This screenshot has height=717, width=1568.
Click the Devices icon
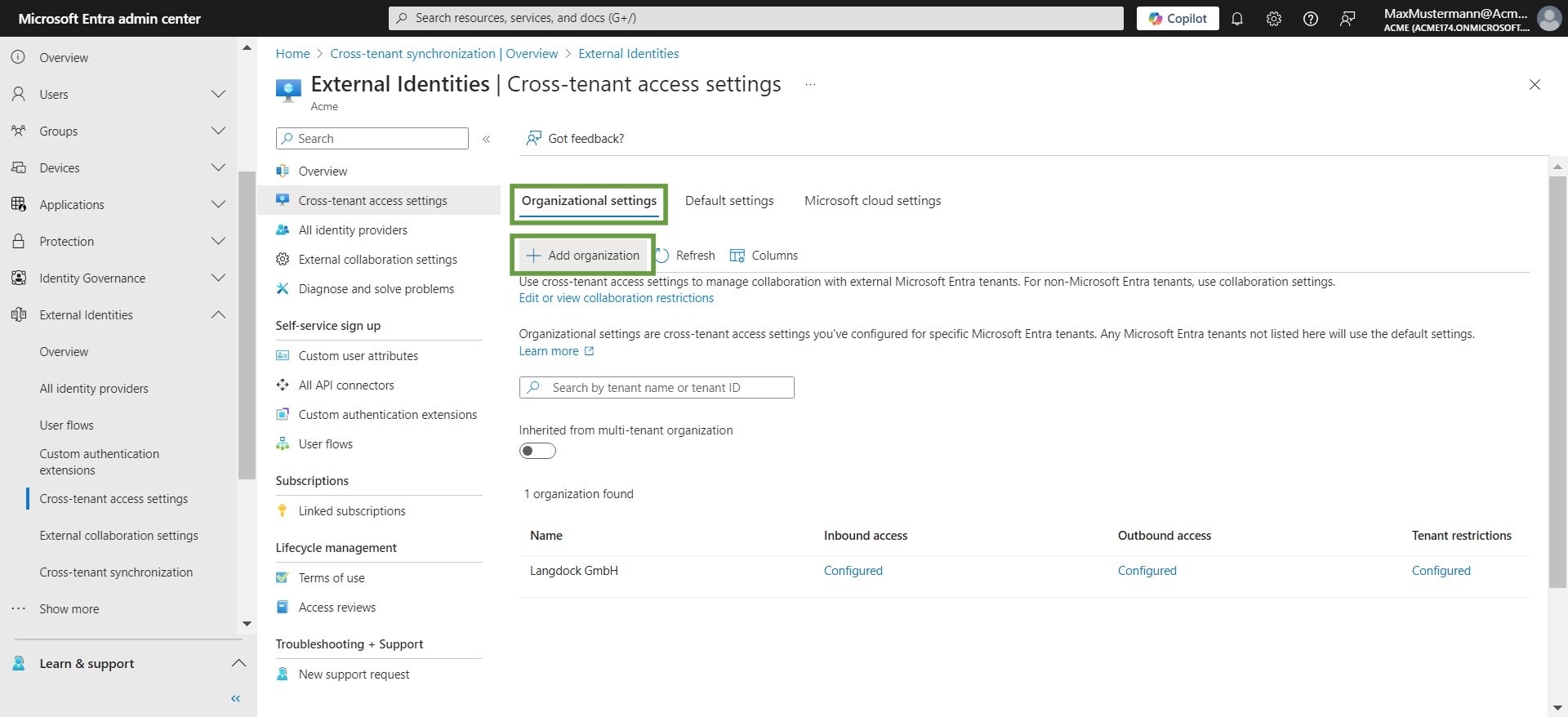[18, 167]
